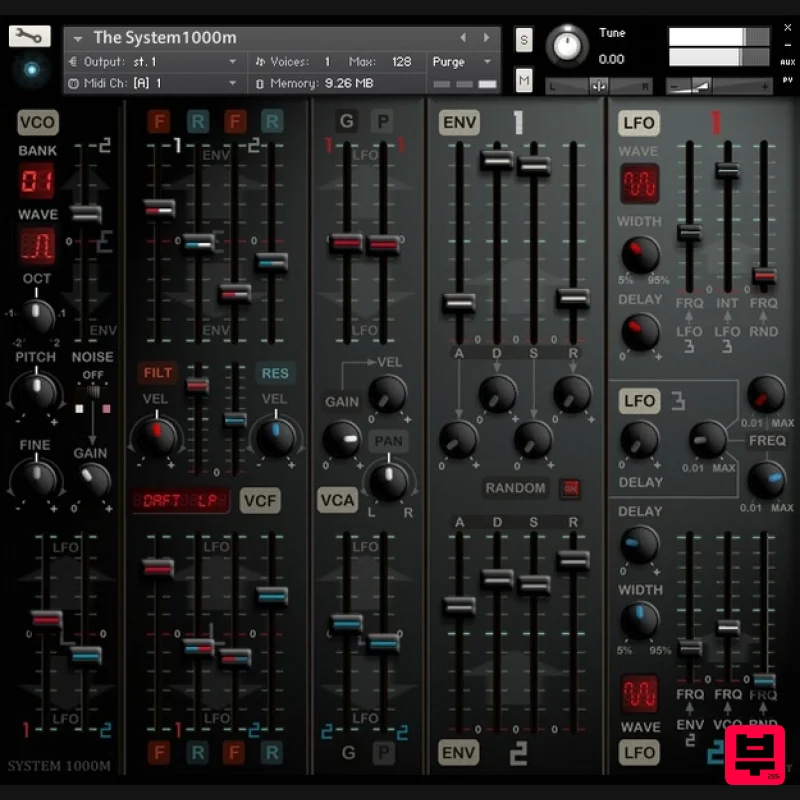Click the RES label button
The width and height of the screenshot is (800, 800).
[274, 373]
